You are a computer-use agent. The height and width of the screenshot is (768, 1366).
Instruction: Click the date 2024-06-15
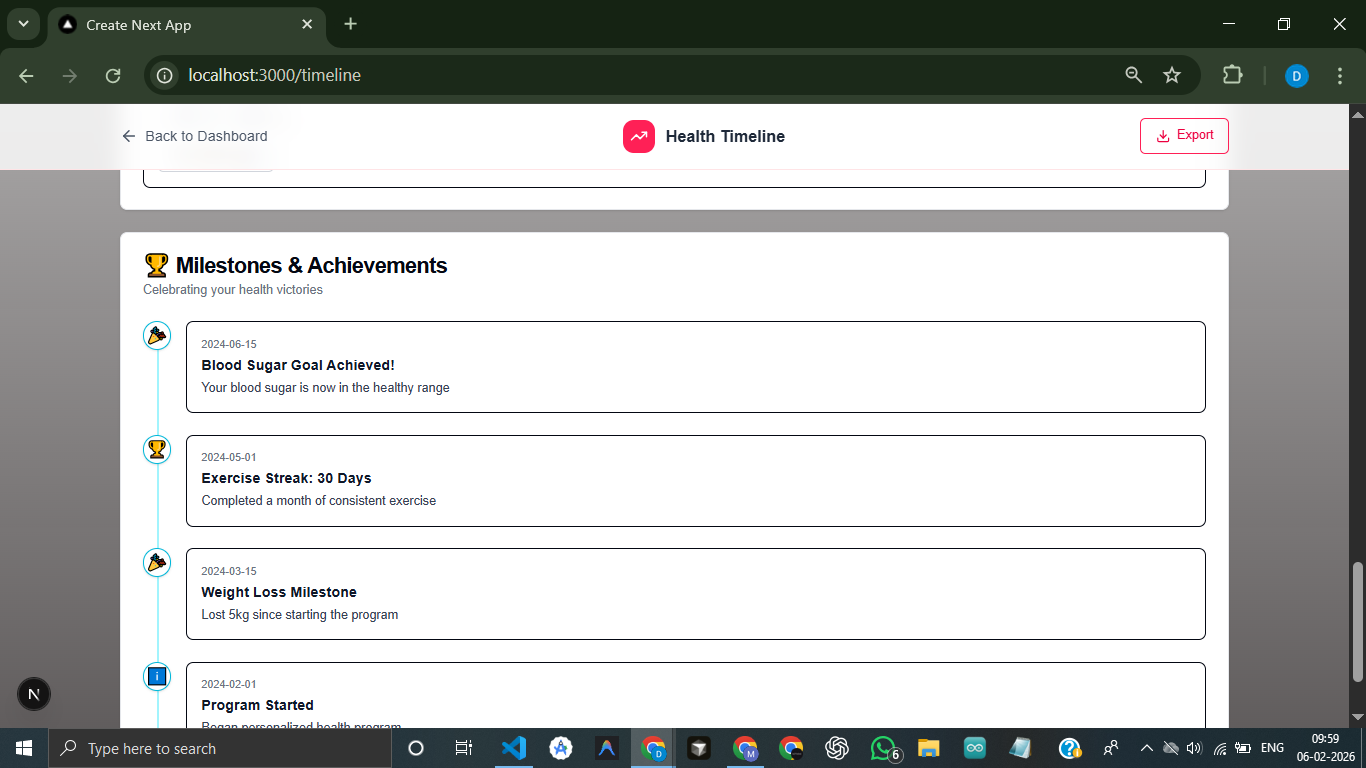229,344
